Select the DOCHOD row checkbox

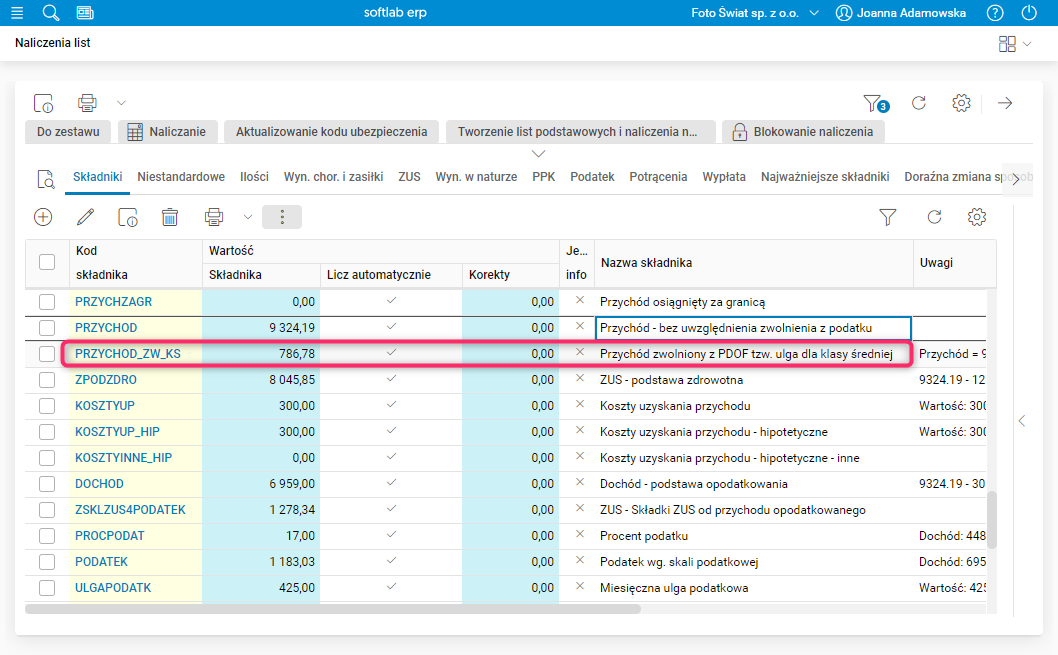click(x=47, y=484)
